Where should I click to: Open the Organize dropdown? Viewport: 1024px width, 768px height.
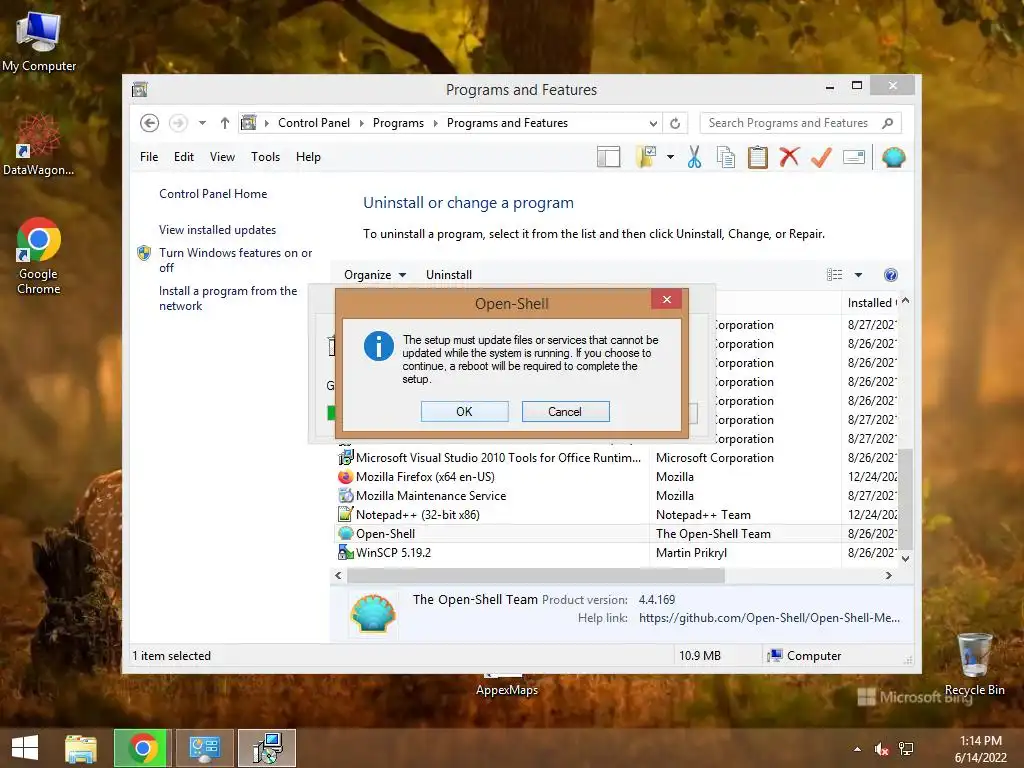(x=375, y=275)
